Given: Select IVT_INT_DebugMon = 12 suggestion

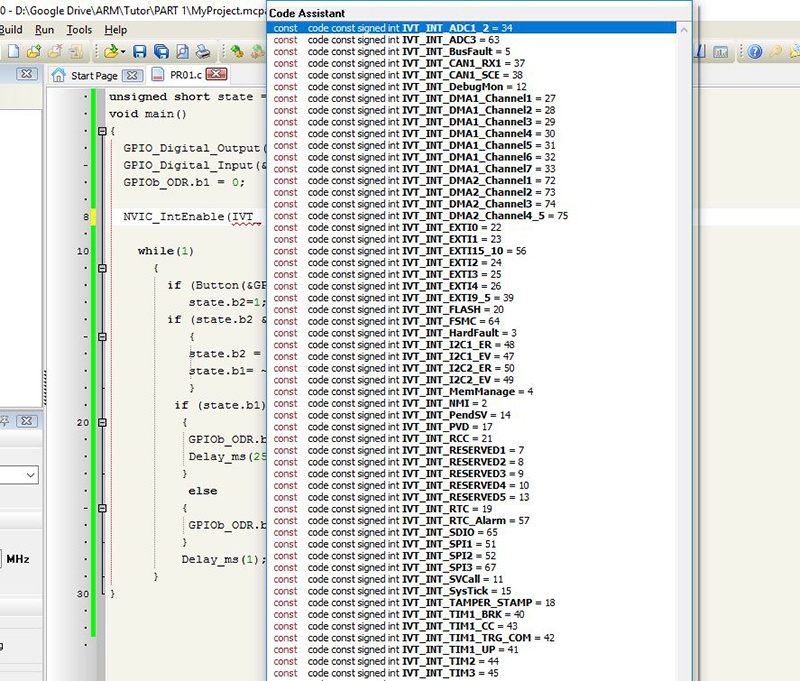Looking at the screenshot, I should [x=472, y=87].
